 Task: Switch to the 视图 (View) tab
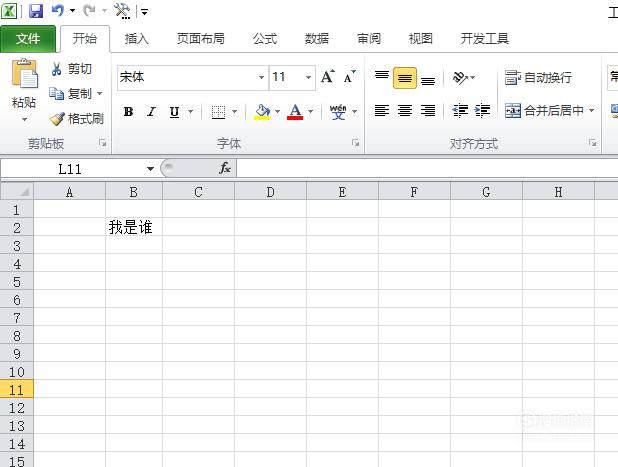pyautogui.click(x=421, y=39)
